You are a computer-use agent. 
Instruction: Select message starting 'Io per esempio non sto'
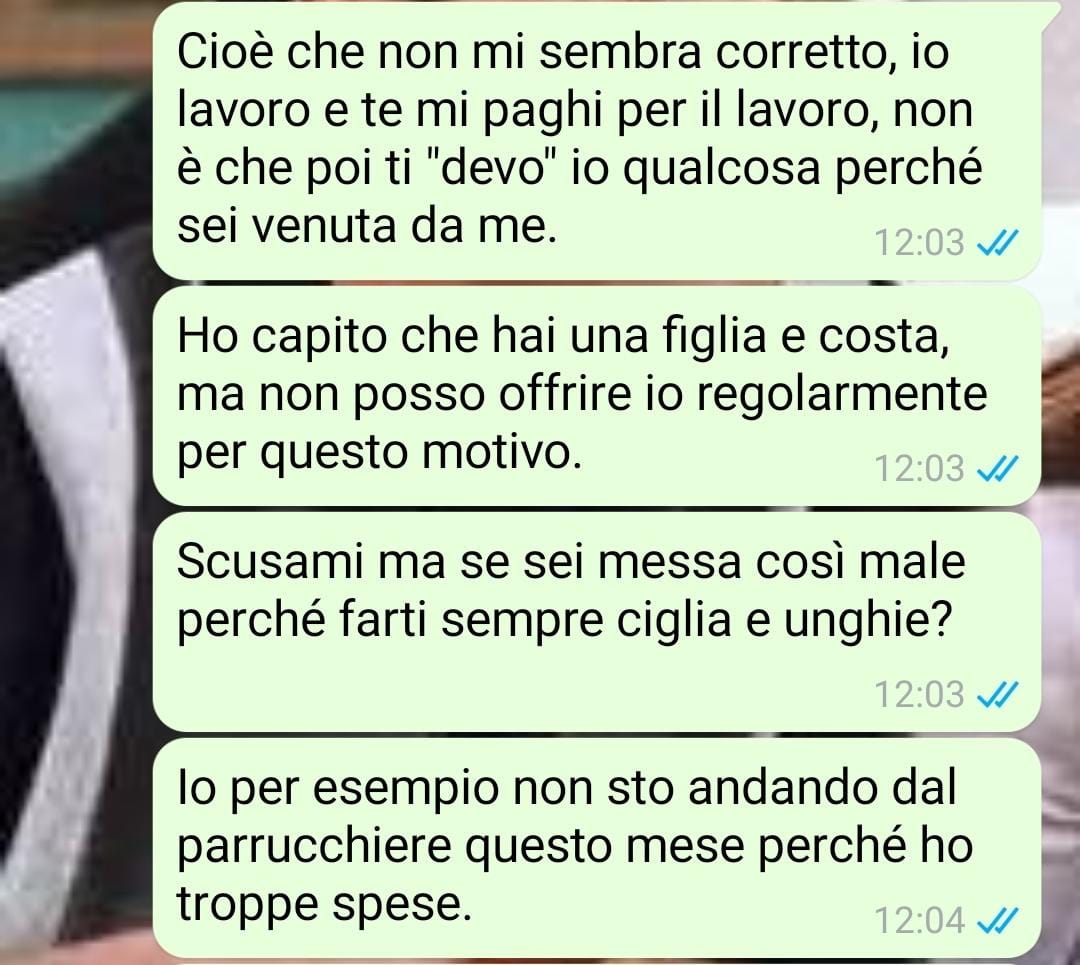click(x=596, y=848)
